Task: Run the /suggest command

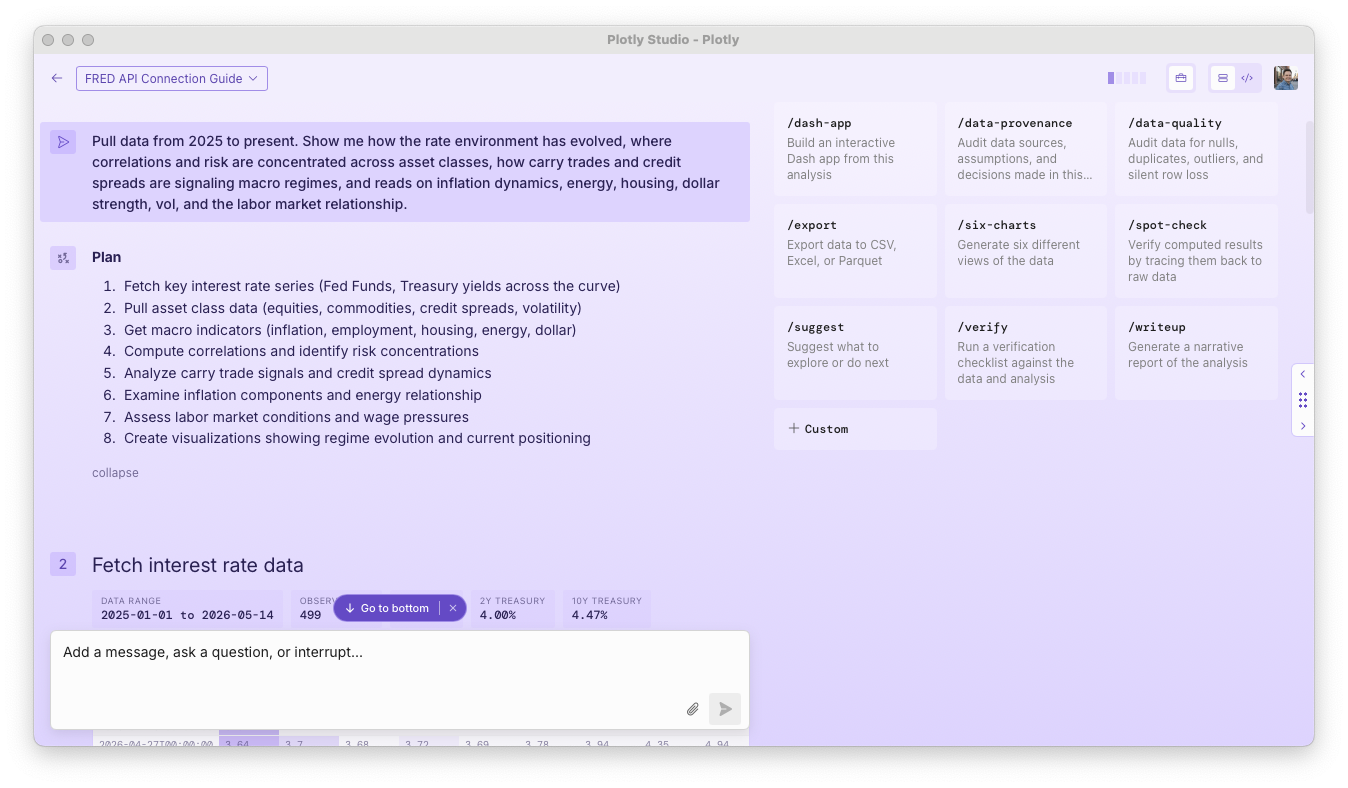Action: (856, 353)
